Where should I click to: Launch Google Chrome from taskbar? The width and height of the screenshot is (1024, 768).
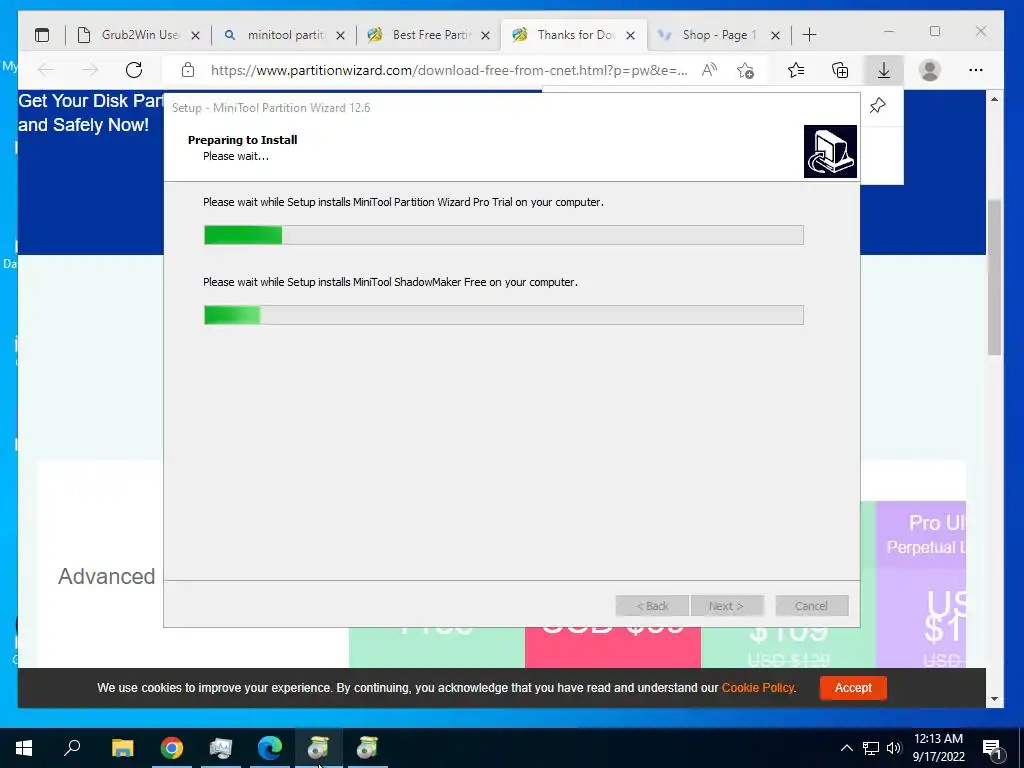click(x=172, y=748)
